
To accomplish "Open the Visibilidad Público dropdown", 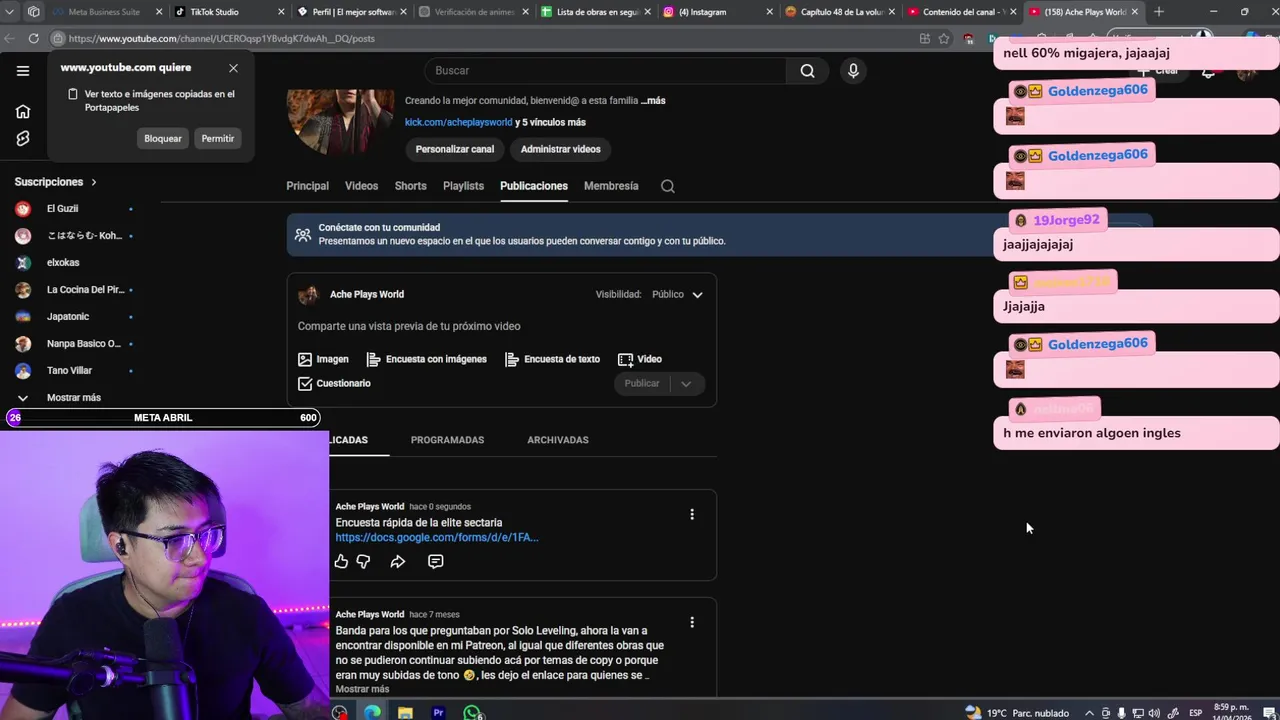I will (678, 295).
